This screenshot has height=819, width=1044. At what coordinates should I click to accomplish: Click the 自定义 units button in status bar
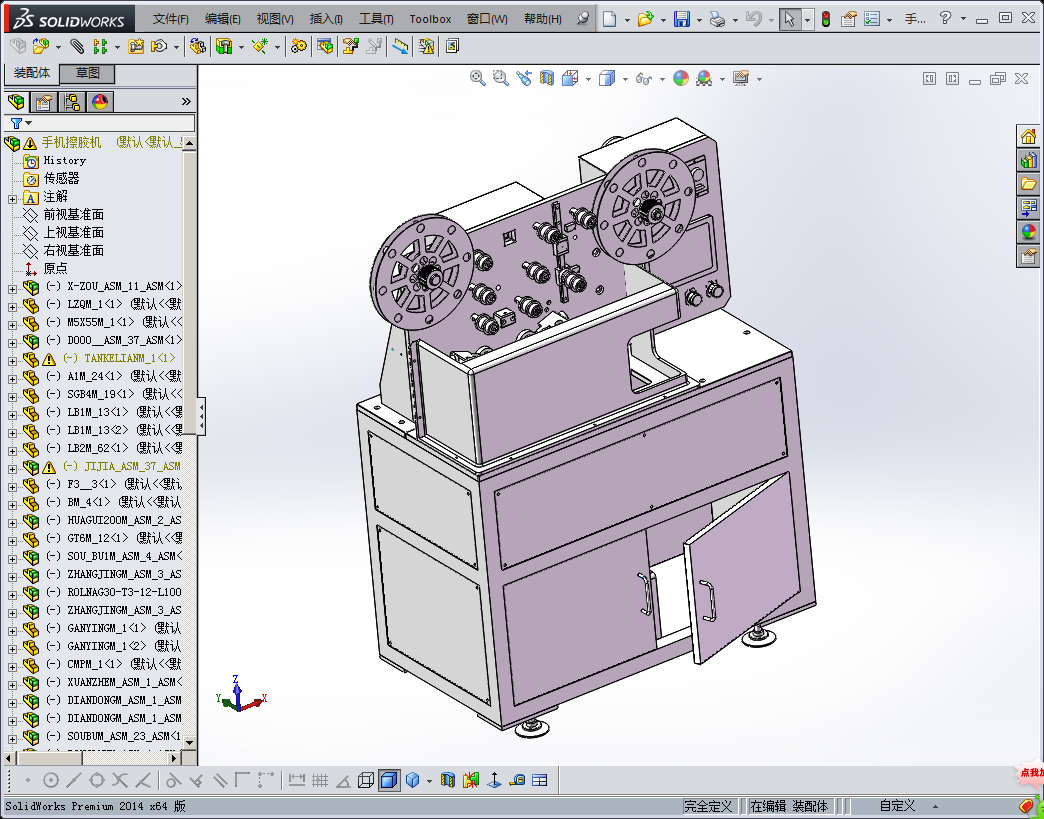pos(897,806)
